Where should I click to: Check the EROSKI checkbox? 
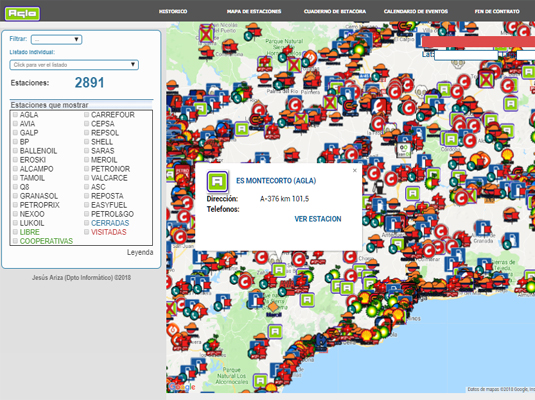tap(15, 160)
